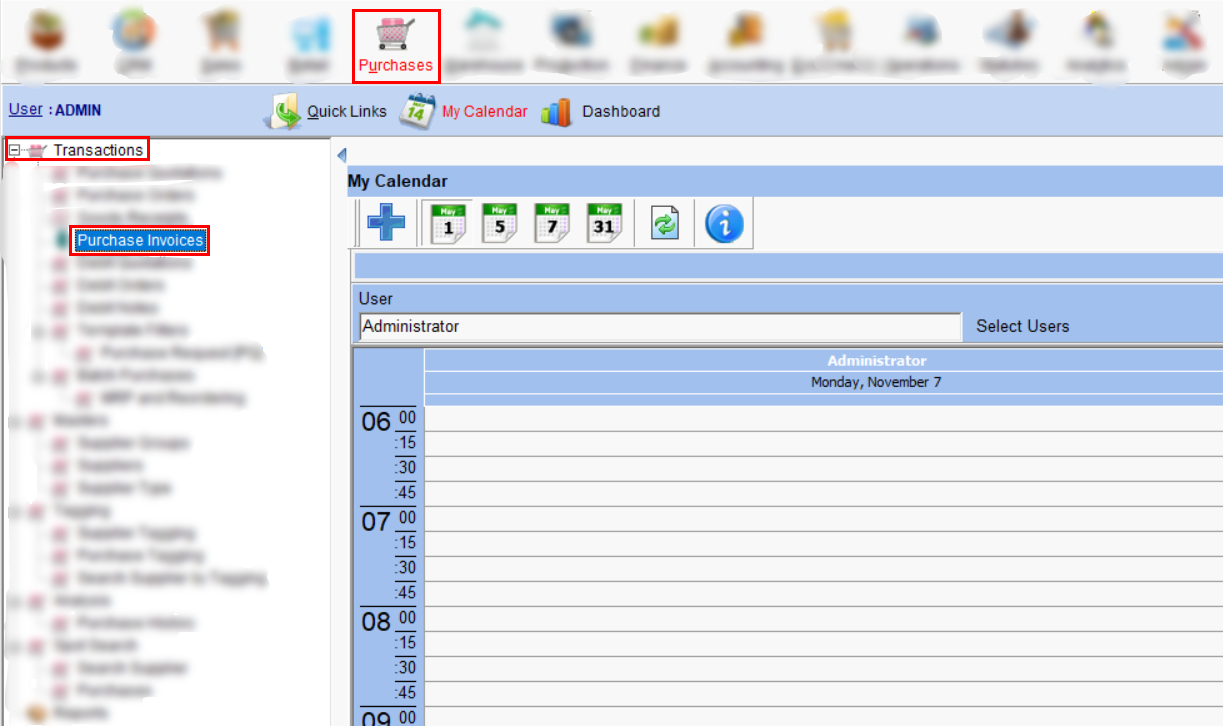Click the User link
This screenshot has width=1223, height=726.
25,110
